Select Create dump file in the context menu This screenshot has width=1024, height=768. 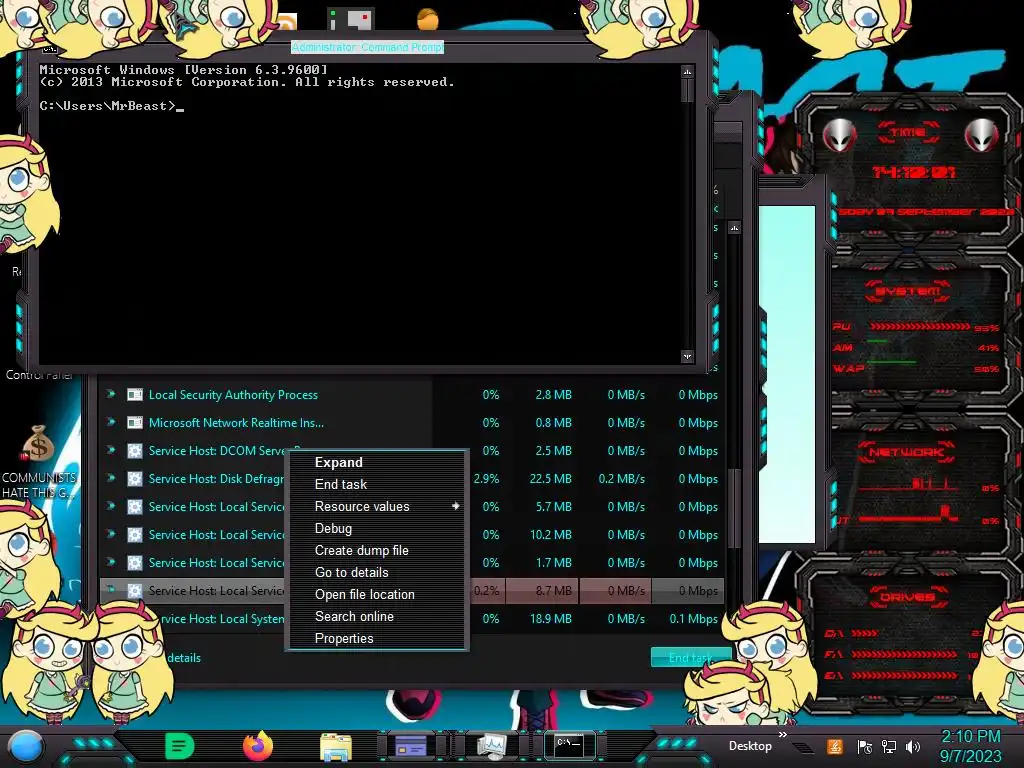click(376, 551)
